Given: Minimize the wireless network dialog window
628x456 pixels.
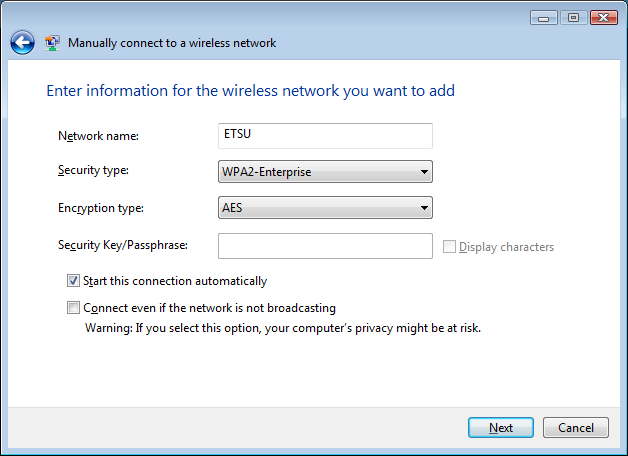Looking at the screenshot, I should (544, 17).
